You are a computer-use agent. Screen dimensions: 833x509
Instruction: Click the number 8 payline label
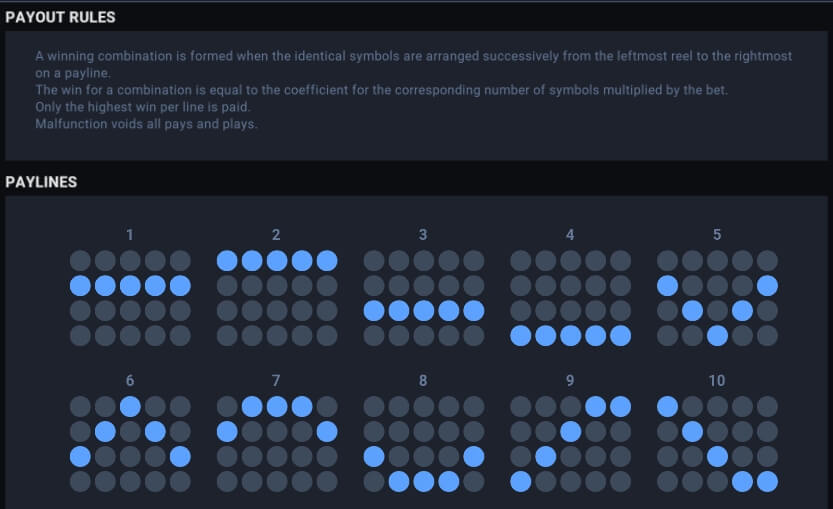click(423, 381)
